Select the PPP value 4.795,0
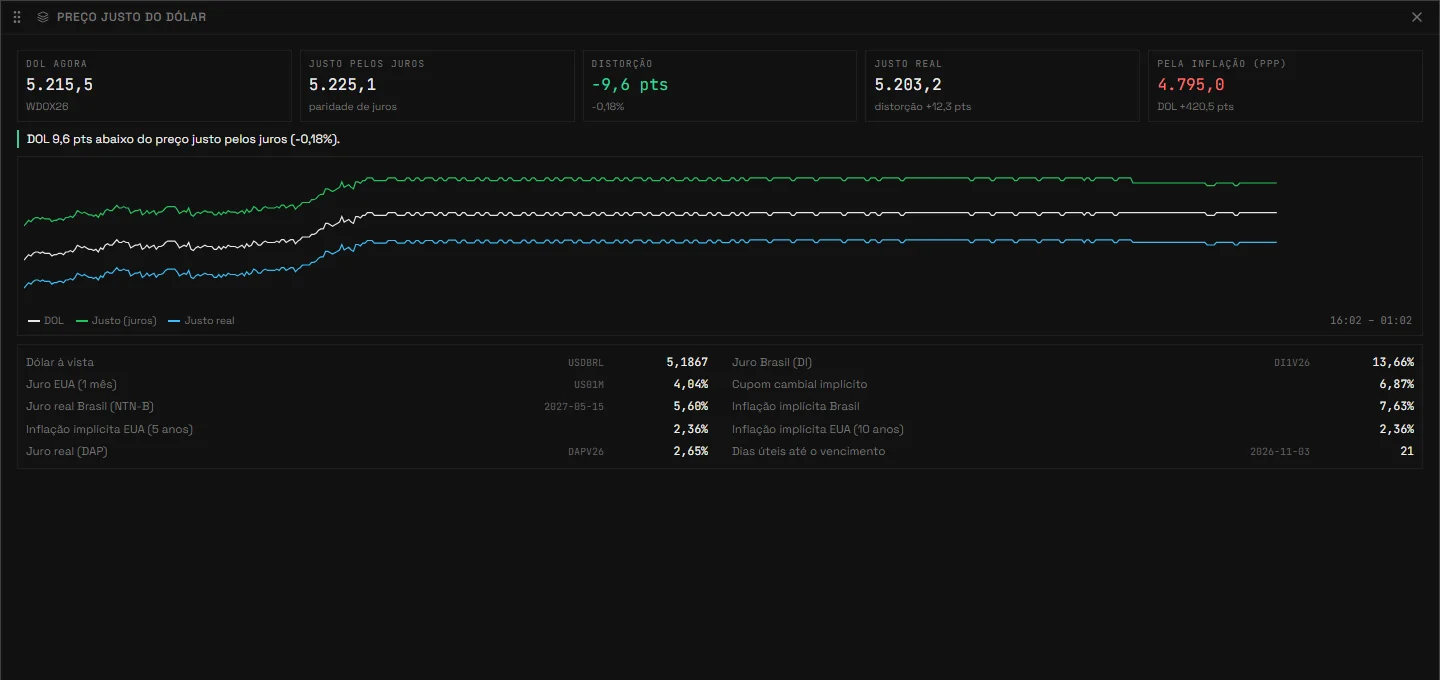Viewport: 1440px width, 680px height. click(1191, 85)
